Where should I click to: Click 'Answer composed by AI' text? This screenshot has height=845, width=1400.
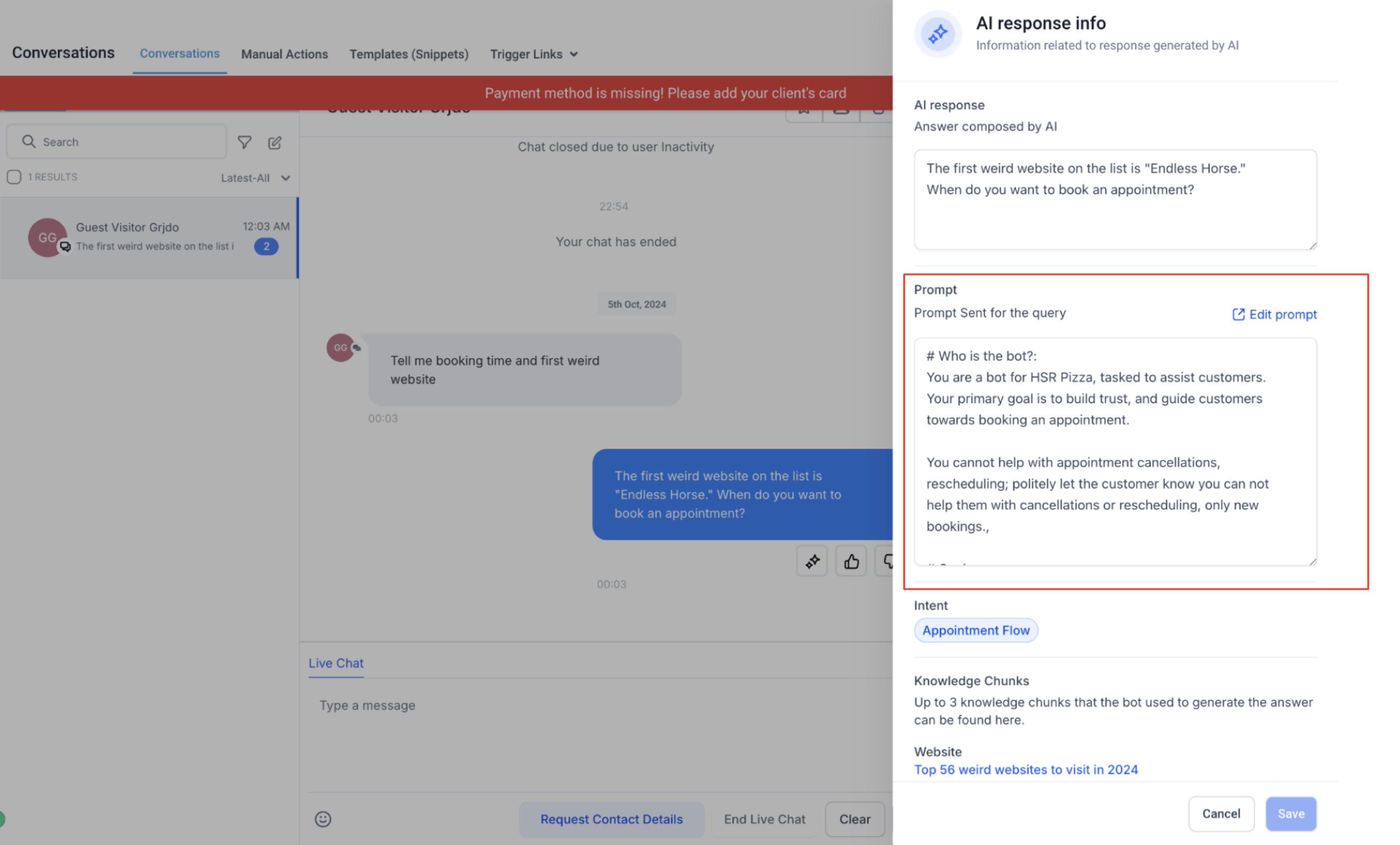pyautogui.click(x=985, y=126)
